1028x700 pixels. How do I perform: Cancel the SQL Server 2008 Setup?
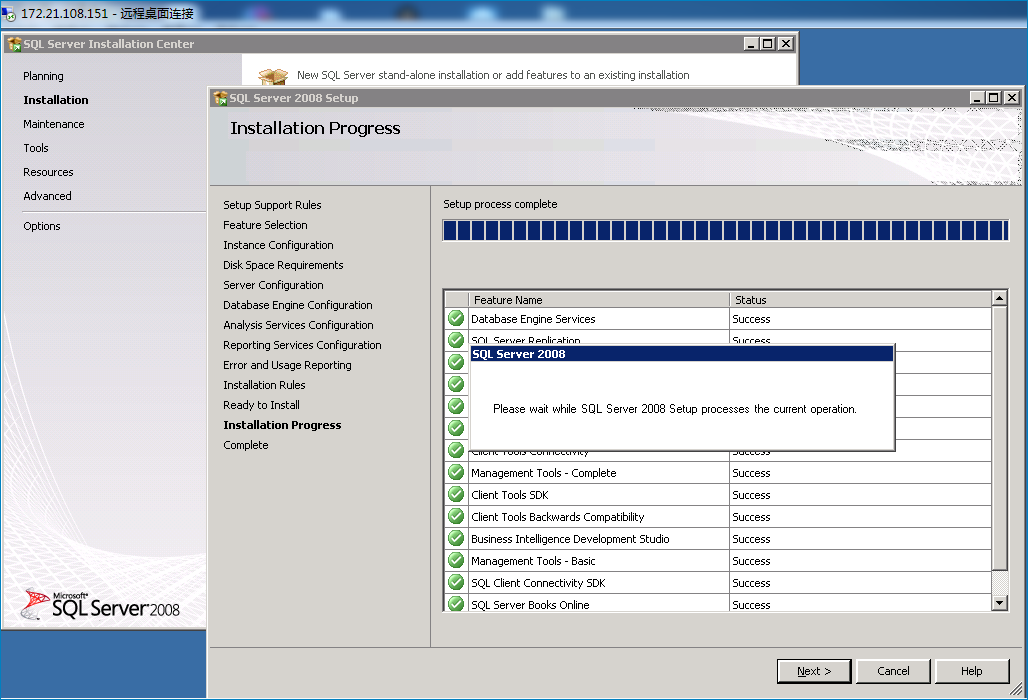point(893,671)
